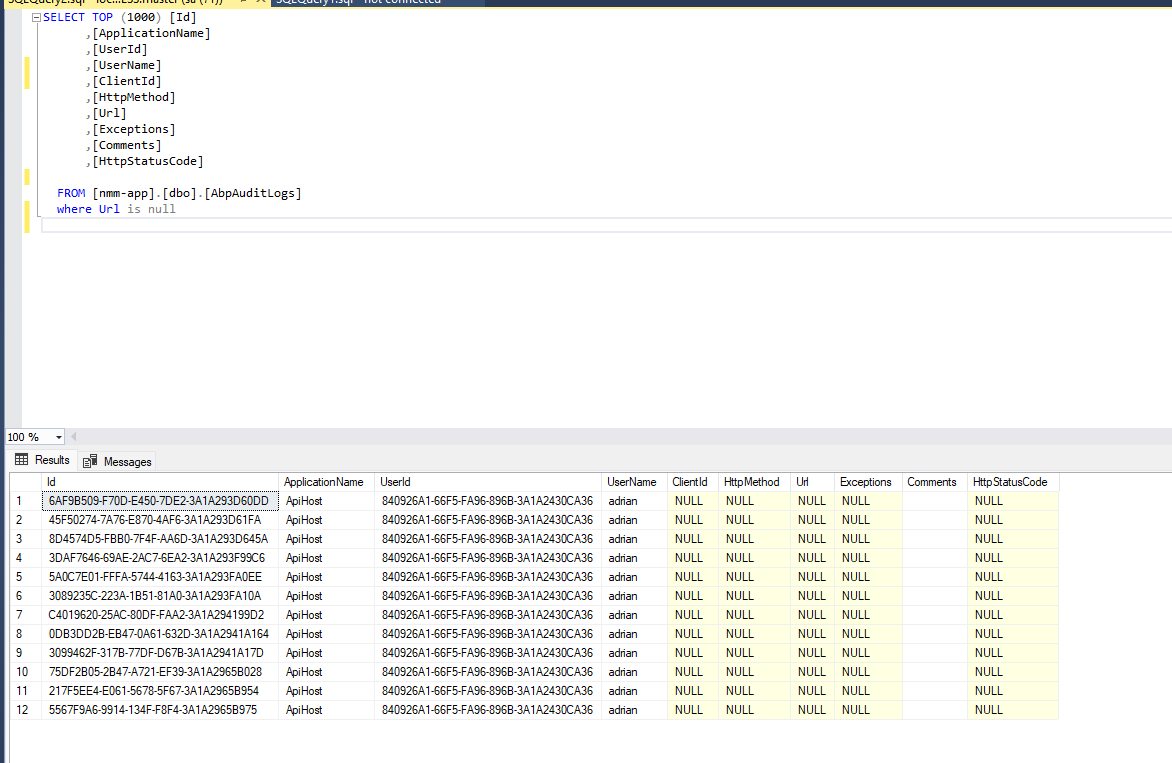Image resolution: width=1172 pixels, height=763 pixels.
Task: Open the Messages tab
Action: [127, 461]
